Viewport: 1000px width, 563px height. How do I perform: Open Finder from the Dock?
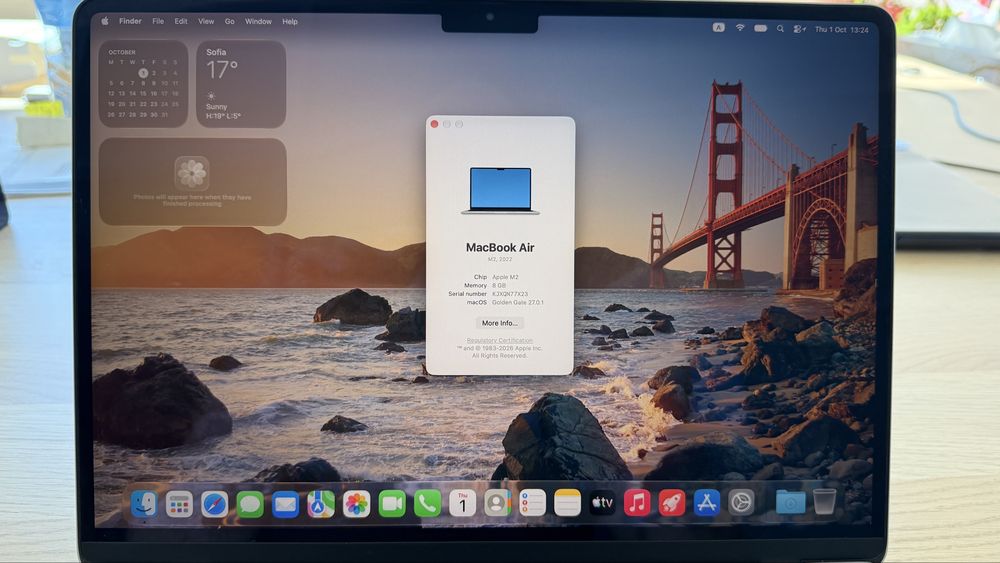pyautogui.click(x=144, y=504)
